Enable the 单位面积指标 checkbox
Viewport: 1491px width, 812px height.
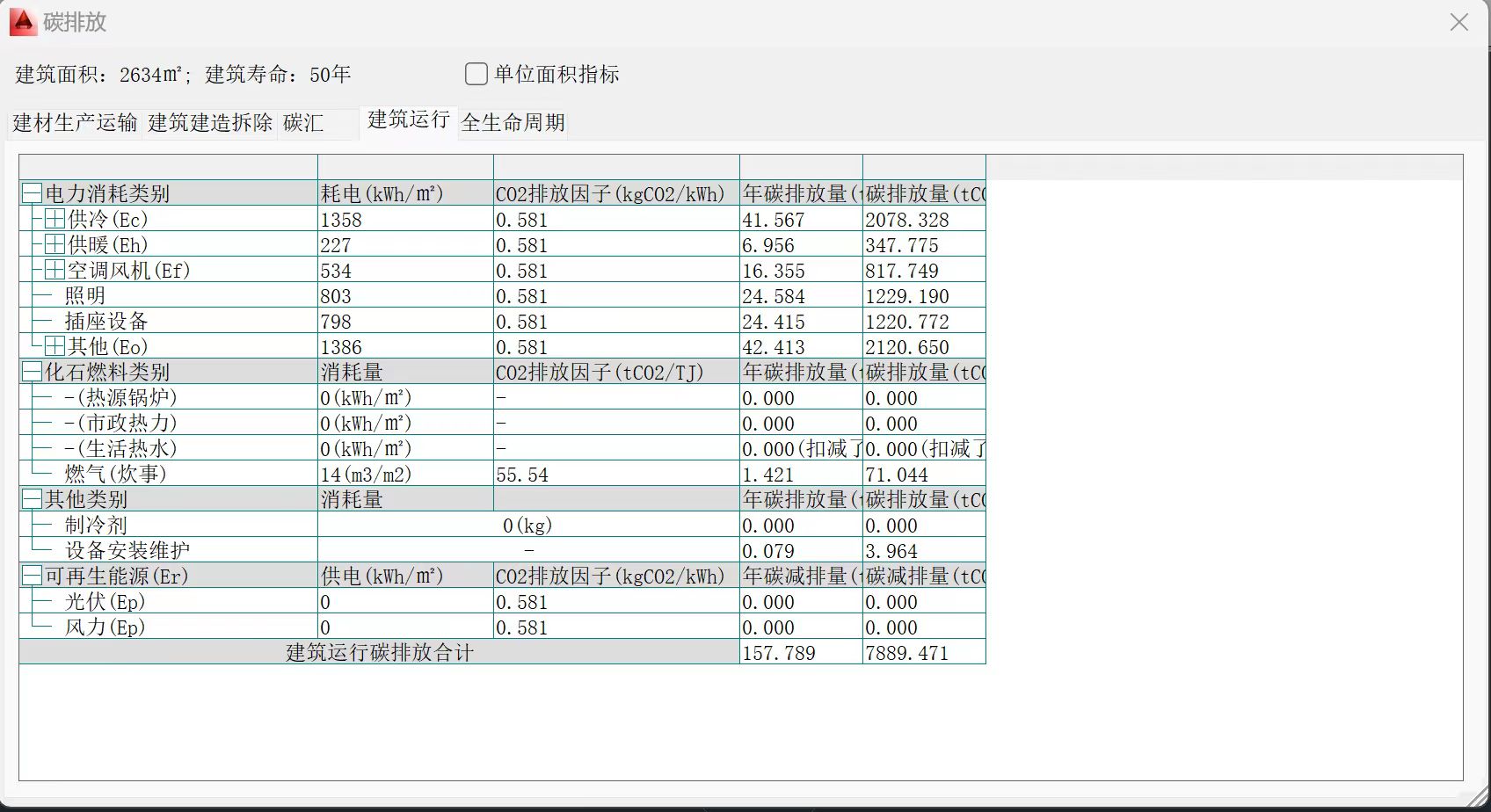(x=476, y=74)
